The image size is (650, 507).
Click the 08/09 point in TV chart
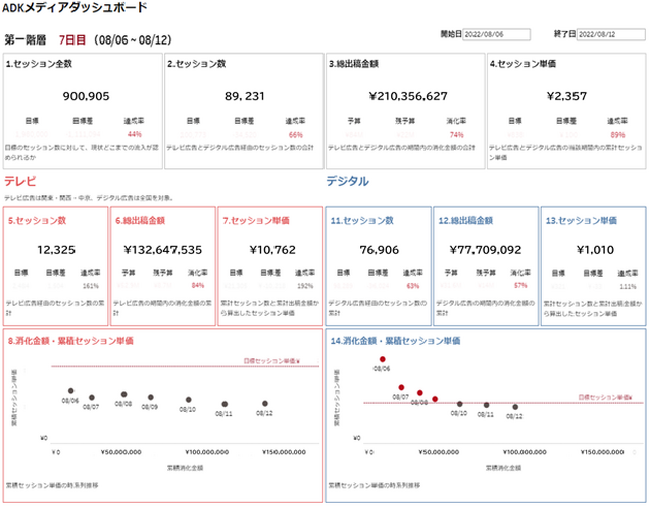(151, 397)
